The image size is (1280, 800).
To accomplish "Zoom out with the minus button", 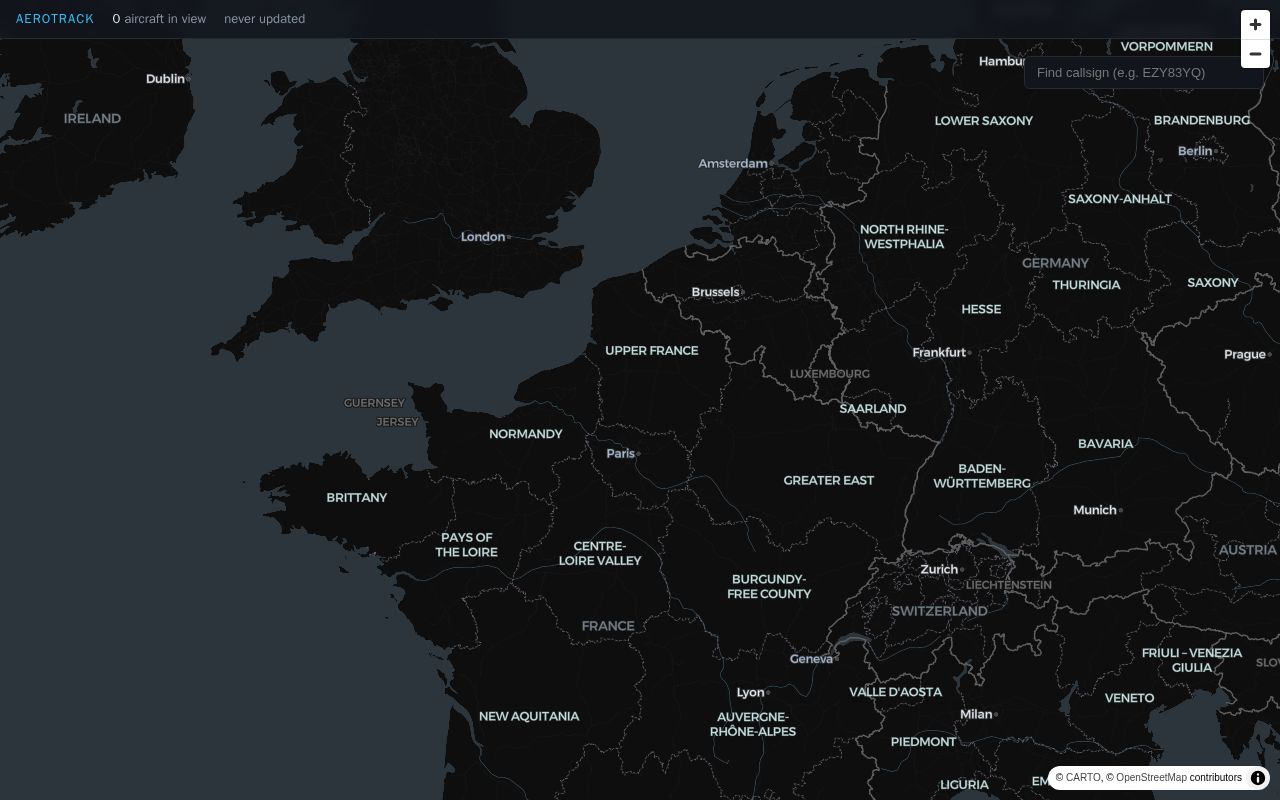I will pos(1255,54).
